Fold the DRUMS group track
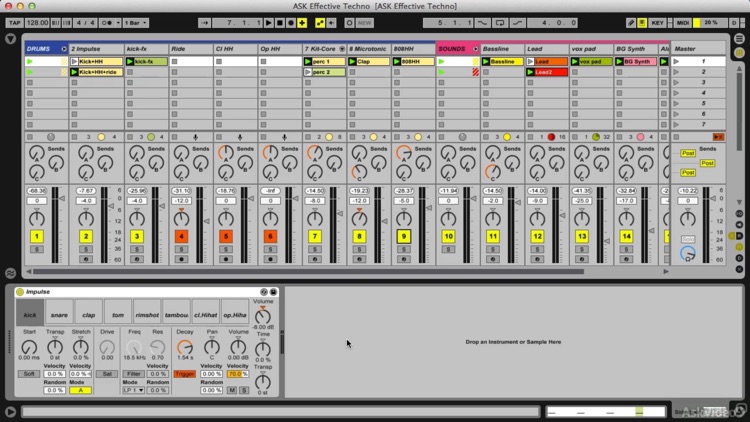This screenshot has height=422, width=750. tap(63, 49)
